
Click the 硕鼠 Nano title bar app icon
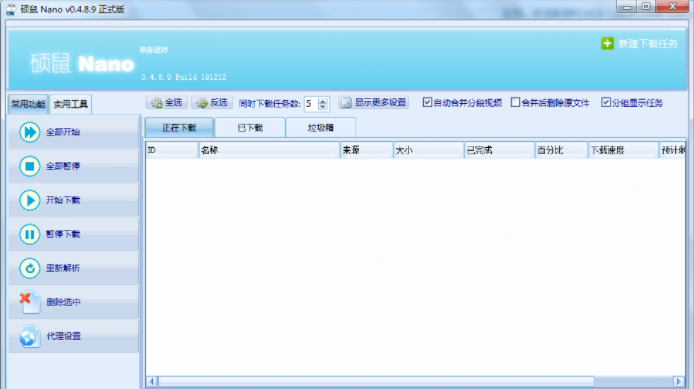point(11,9)
